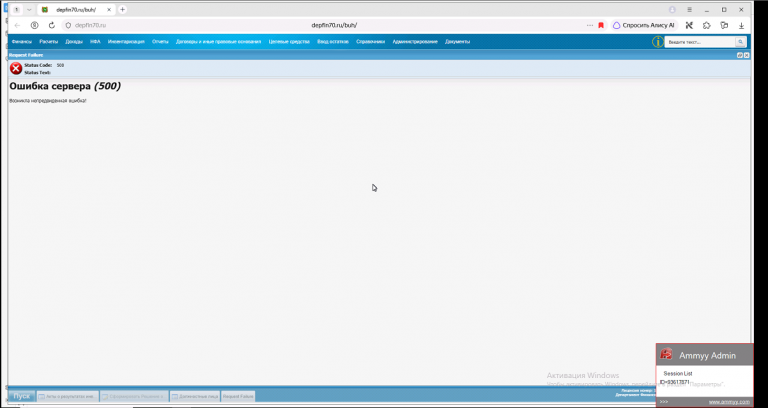Expand Ammyy Admin panel with >>> arrows

click(x=664, y=402)
